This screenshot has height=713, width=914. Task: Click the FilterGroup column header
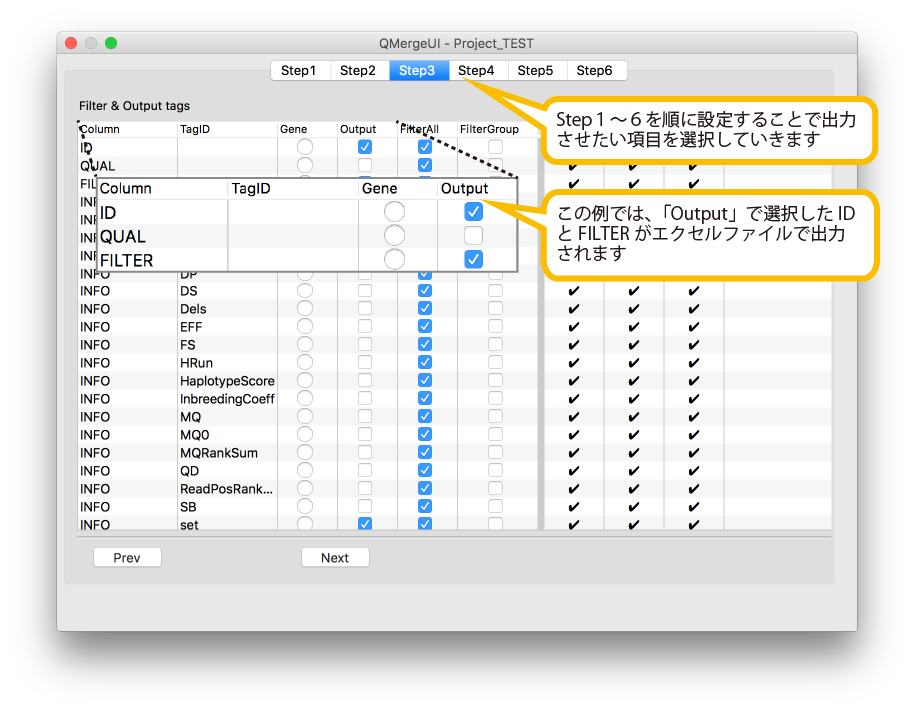click(x=489, y=129)
